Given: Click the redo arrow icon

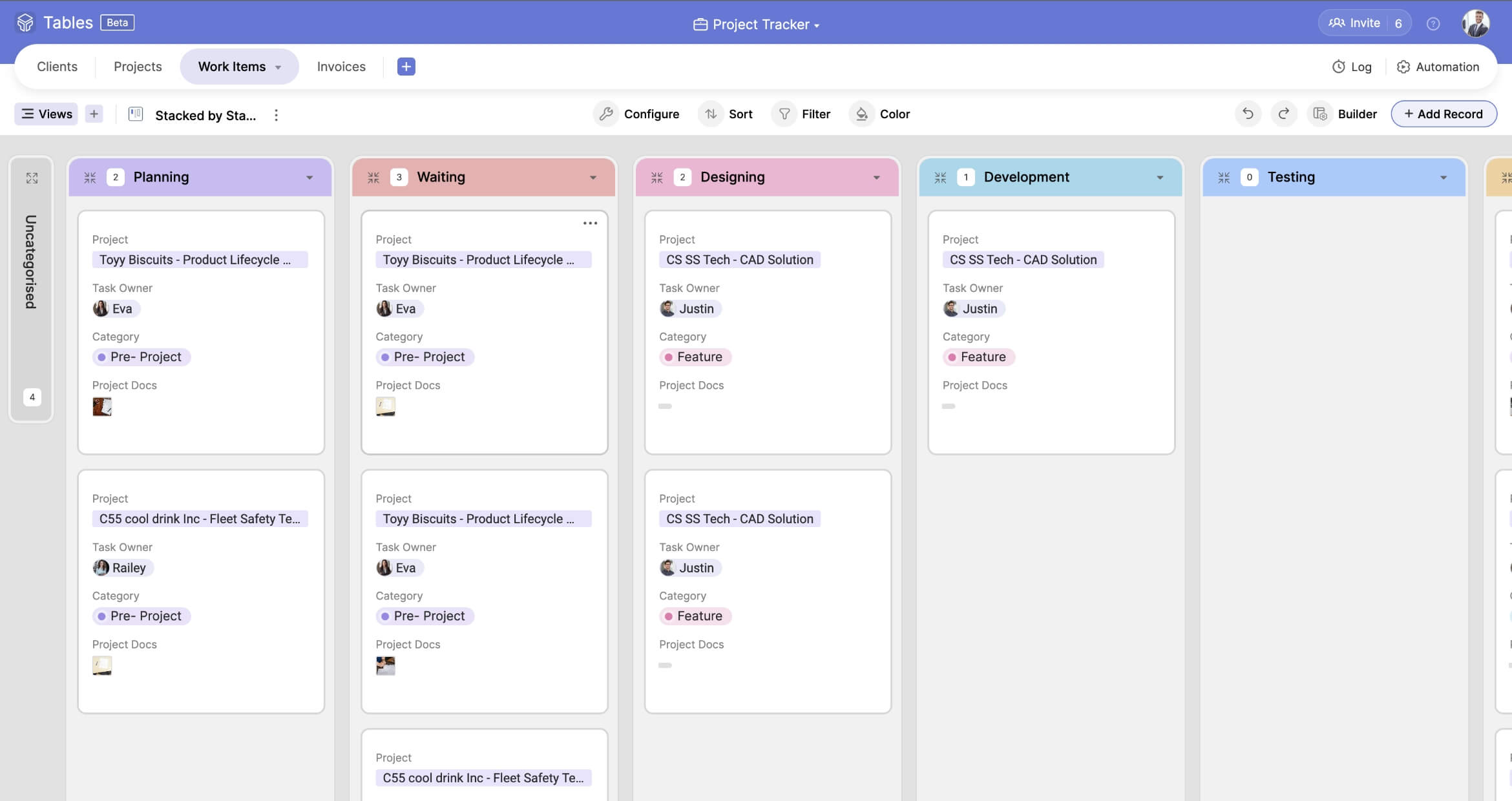Looking at the screenshot, I should (1284, 114).
